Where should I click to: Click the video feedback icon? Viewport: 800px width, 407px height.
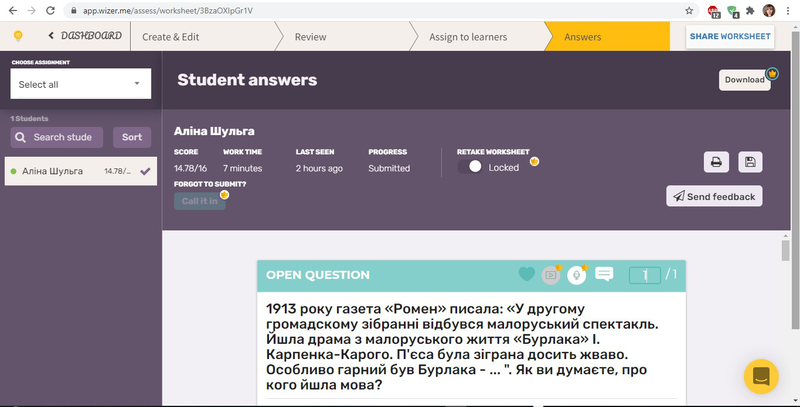click(550, 275)
